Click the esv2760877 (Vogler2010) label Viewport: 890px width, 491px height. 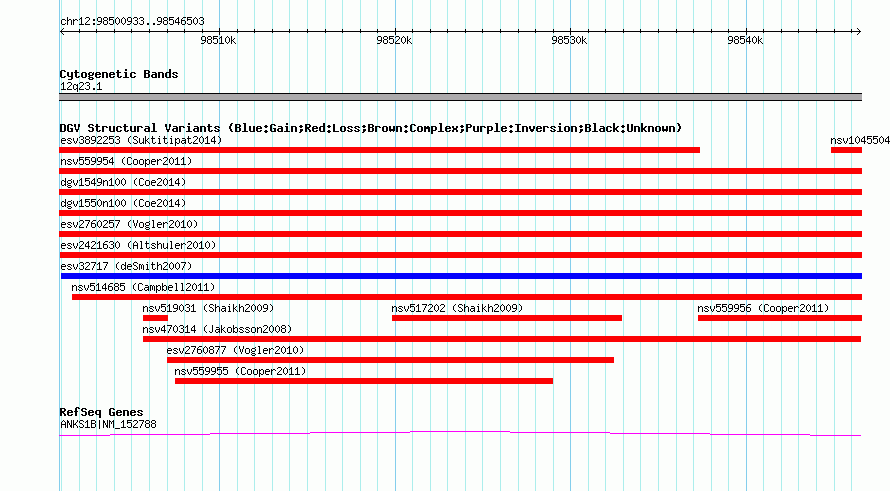[235, 350]
